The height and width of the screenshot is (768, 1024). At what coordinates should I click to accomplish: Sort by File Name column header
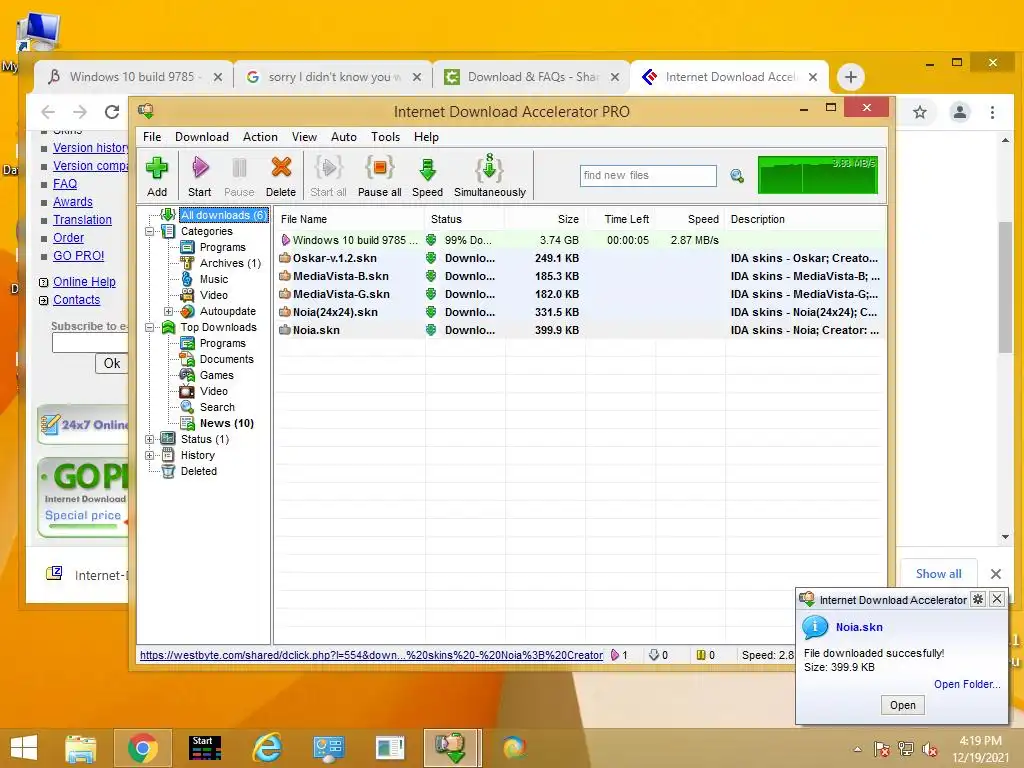click(350, 219)
